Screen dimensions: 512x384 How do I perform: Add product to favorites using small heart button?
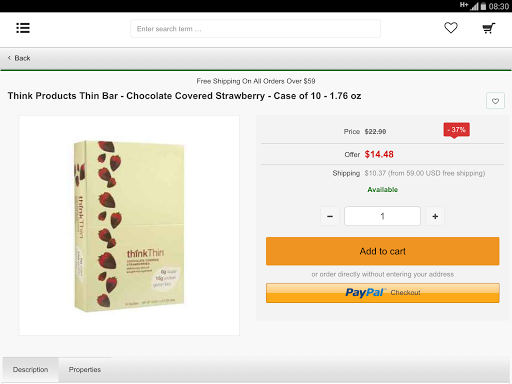click(x=495, y=101)
